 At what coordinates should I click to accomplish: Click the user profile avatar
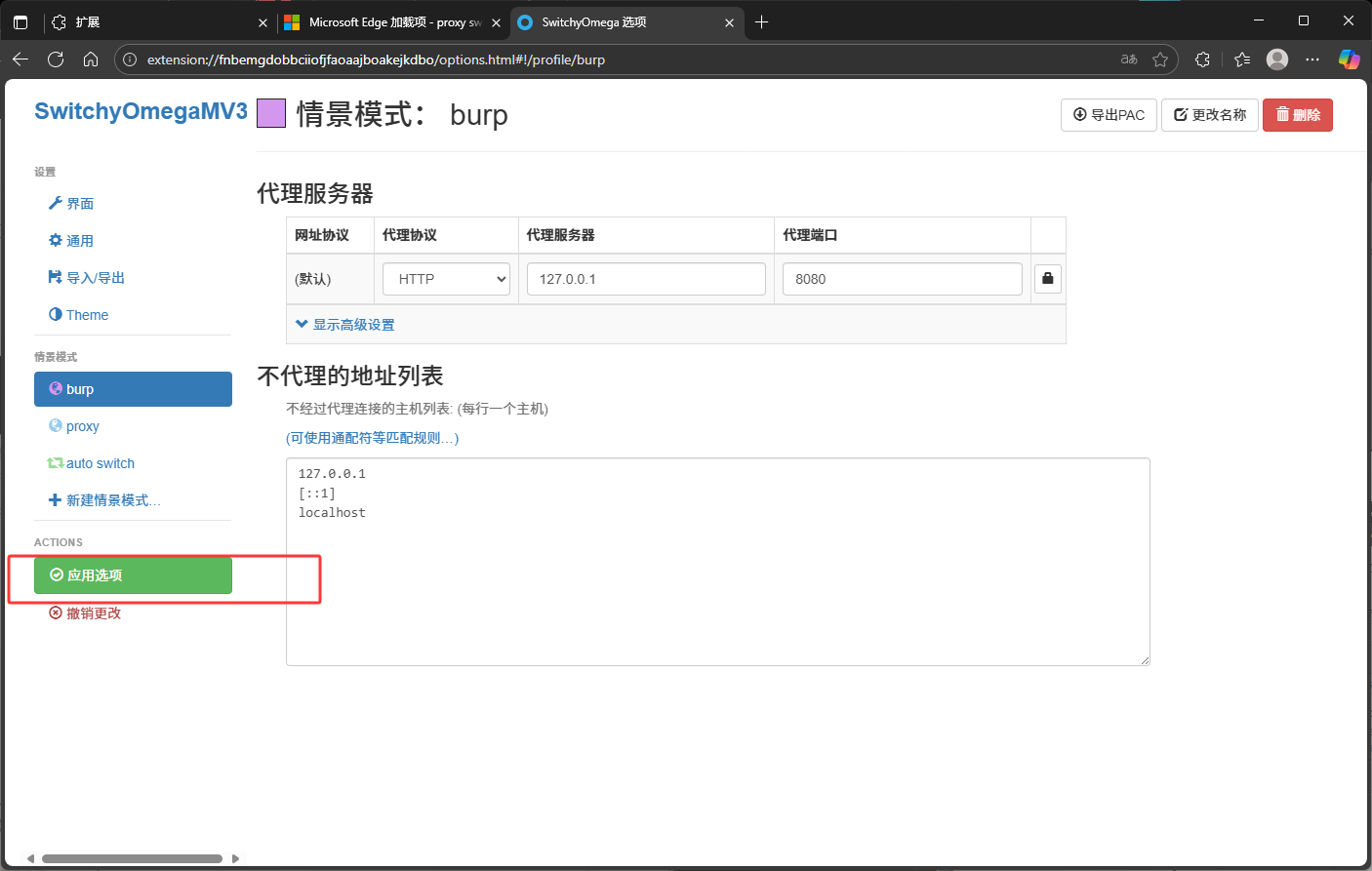pos(1277,59)
